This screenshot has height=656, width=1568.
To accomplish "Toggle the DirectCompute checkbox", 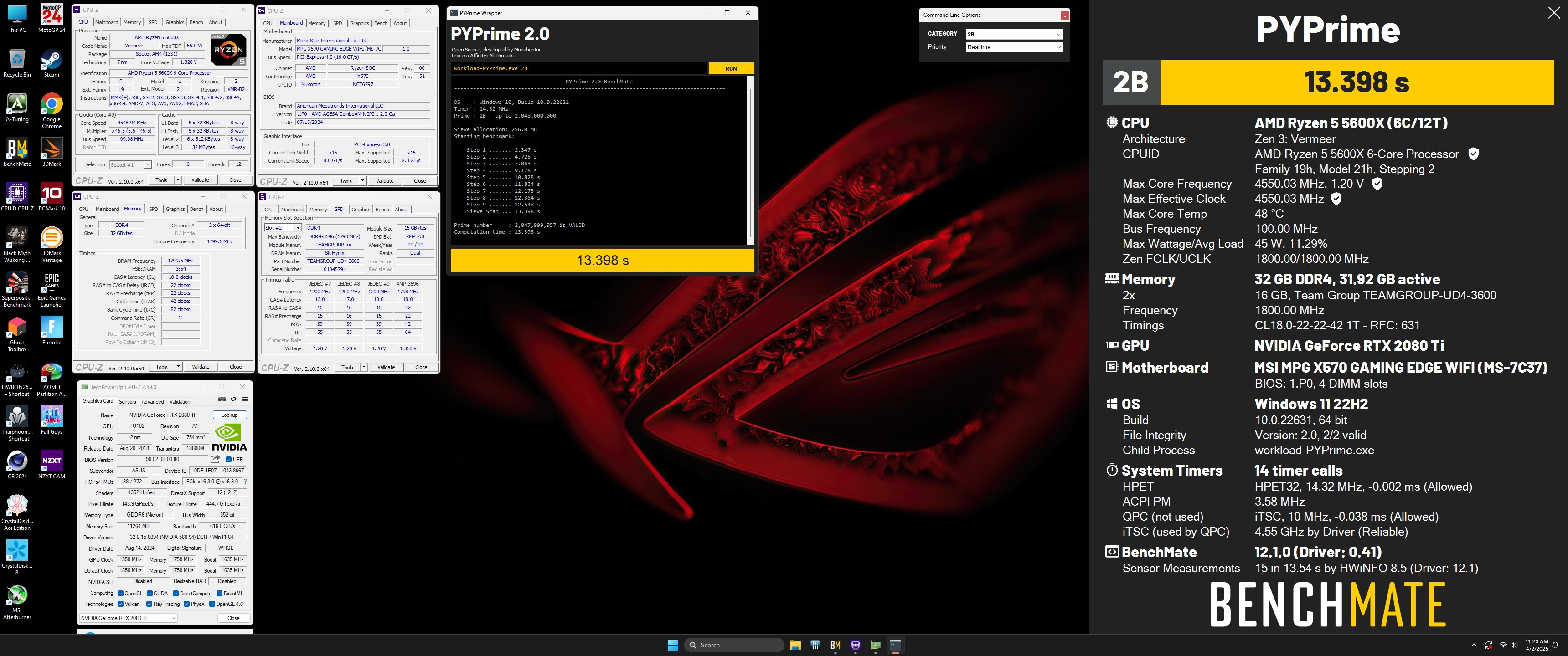I will 176,593.
